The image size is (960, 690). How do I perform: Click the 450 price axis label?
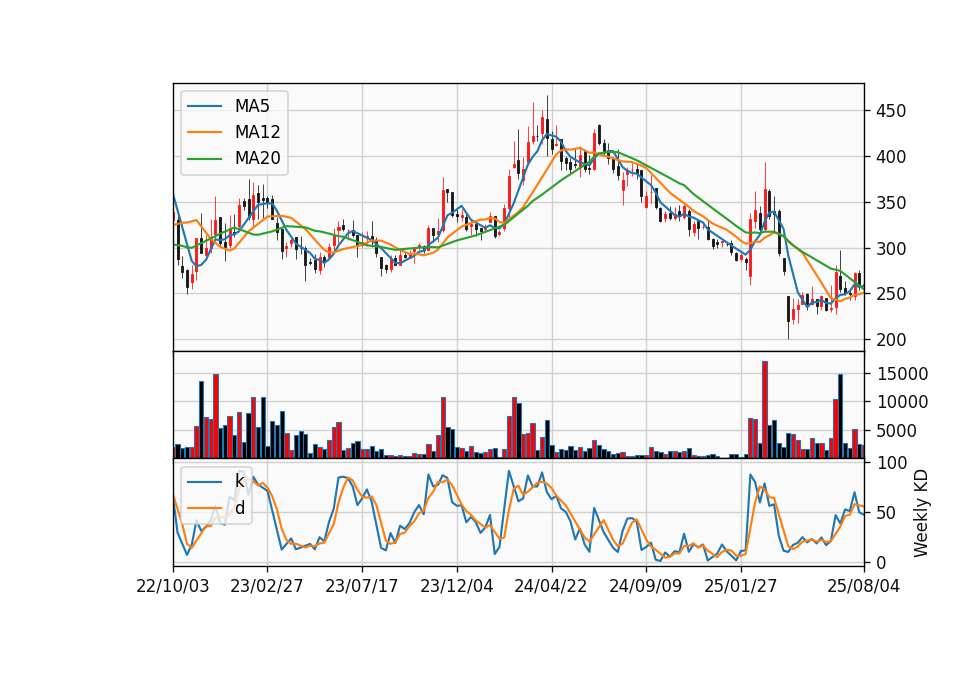[891, 111]
